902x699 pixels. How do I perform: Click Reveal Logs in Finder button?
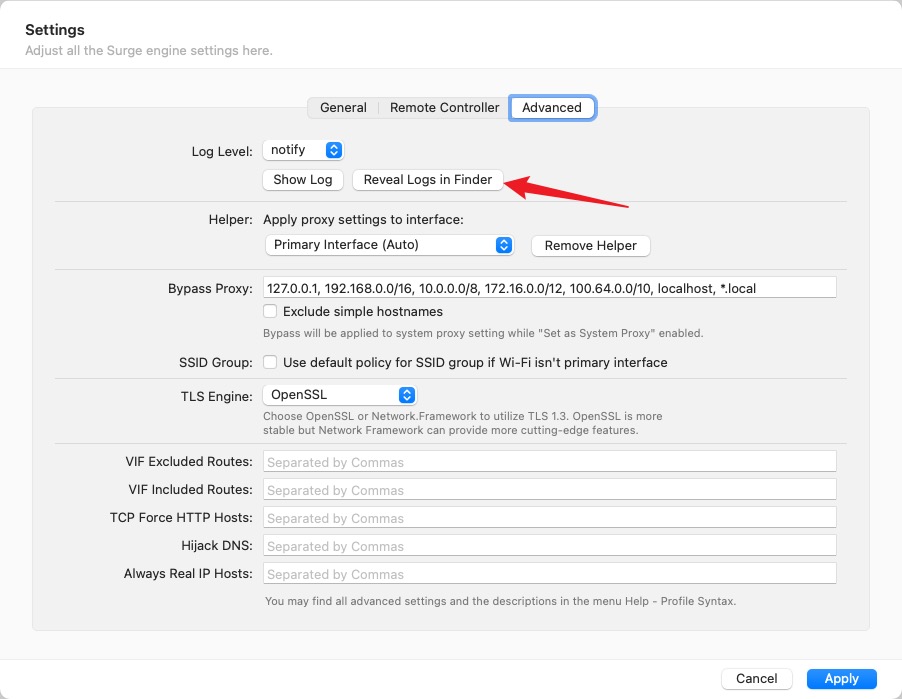coord(427,179)
